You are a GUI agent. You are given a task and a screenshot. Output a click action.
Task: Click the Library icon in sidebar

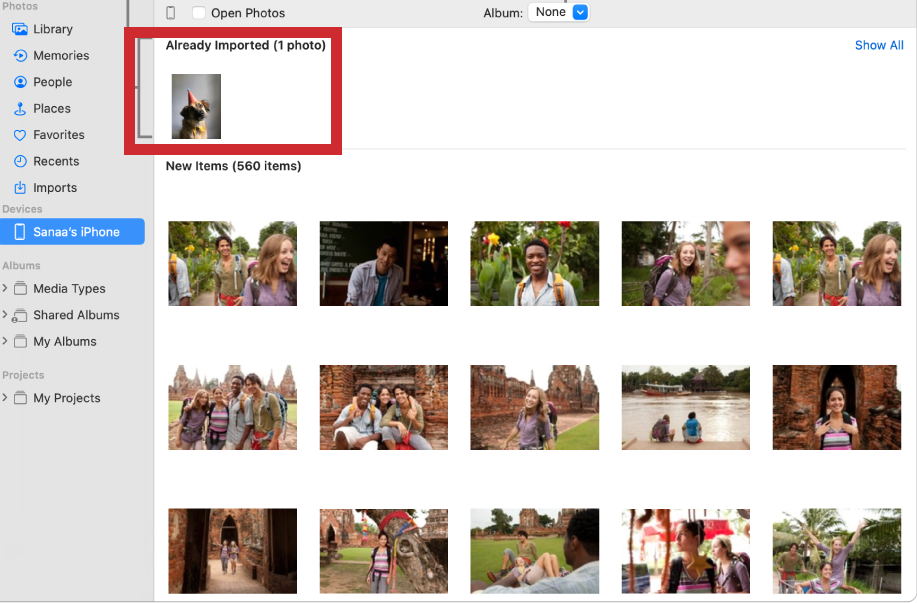point(20,29)
